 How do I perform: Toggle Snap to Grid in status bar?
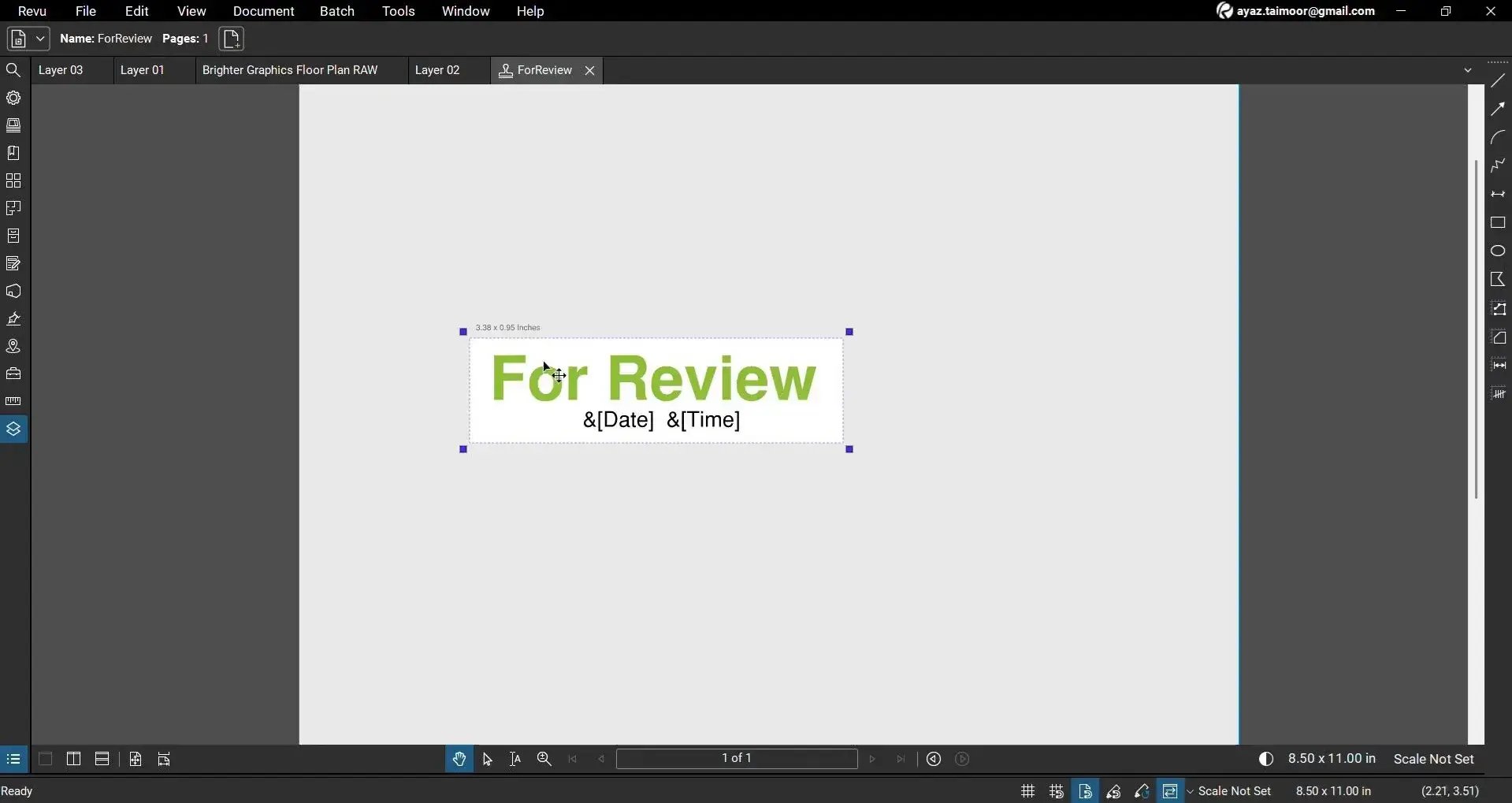[x=1056, y=790]
